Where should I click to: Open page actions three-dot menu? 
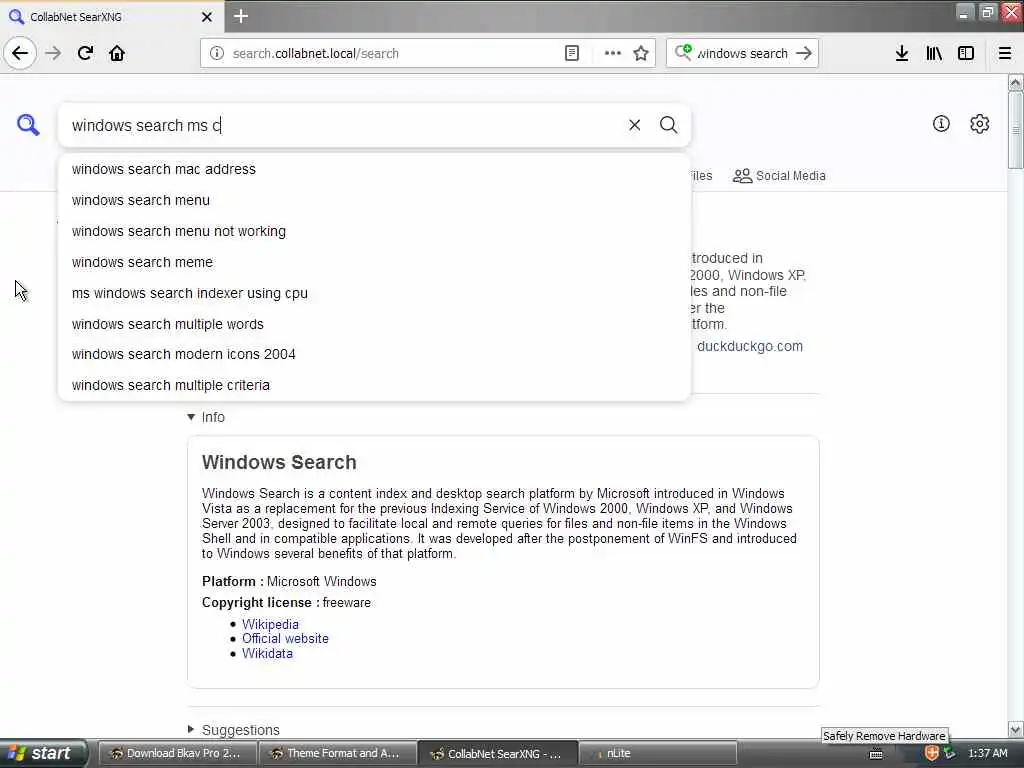(613, 53)
